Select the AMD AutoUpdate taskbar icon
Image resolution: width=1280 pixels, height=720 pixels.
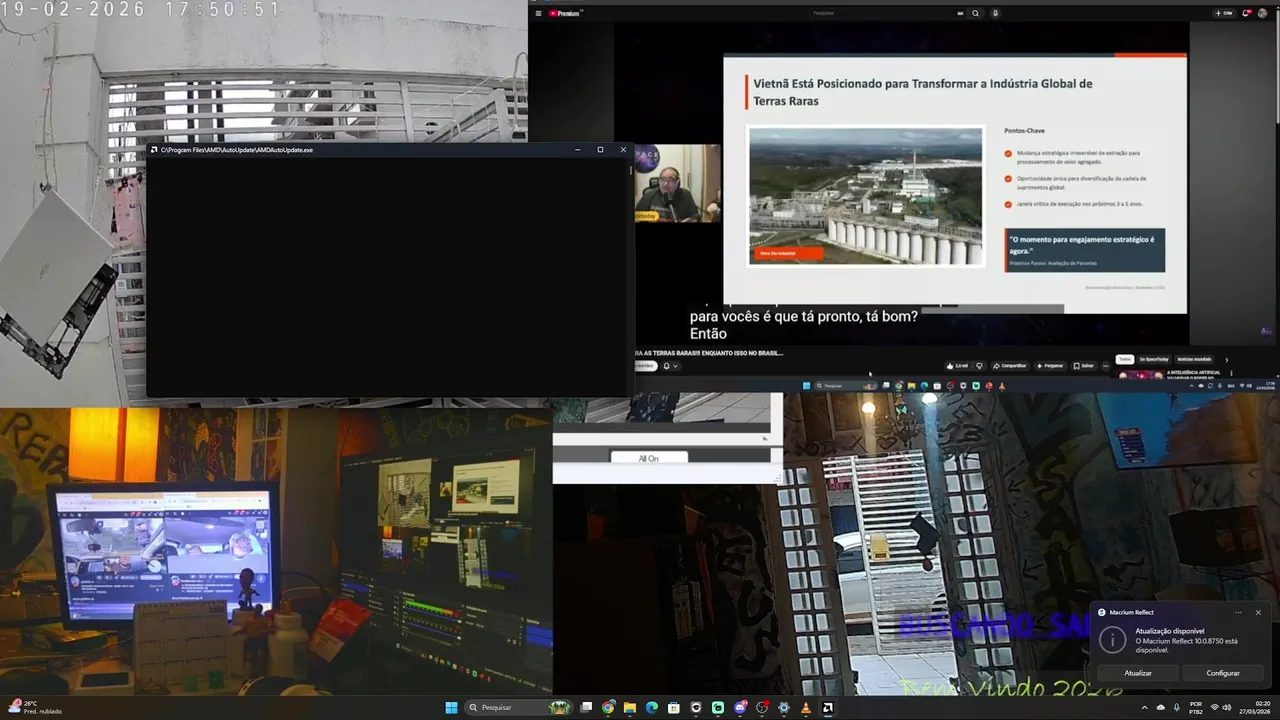pyautogui.click(x=828, y=708)
